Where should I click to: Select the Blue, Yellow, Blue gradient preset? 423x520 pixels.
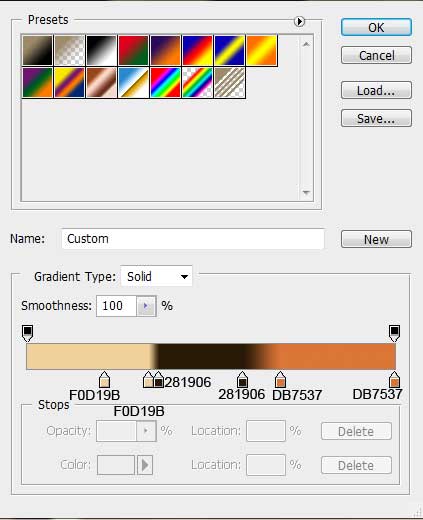coord(229,50)
